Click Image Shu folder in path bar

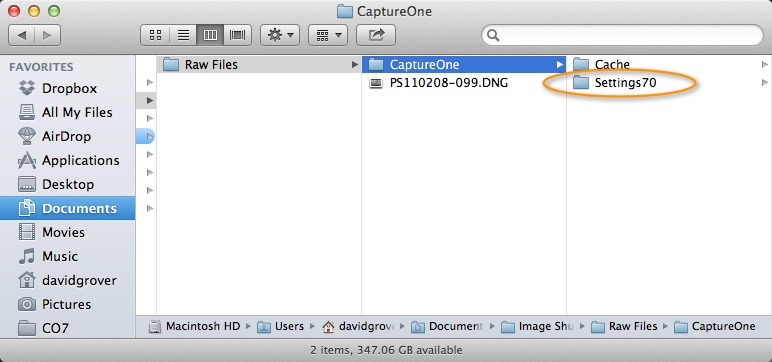pos(538,327)
